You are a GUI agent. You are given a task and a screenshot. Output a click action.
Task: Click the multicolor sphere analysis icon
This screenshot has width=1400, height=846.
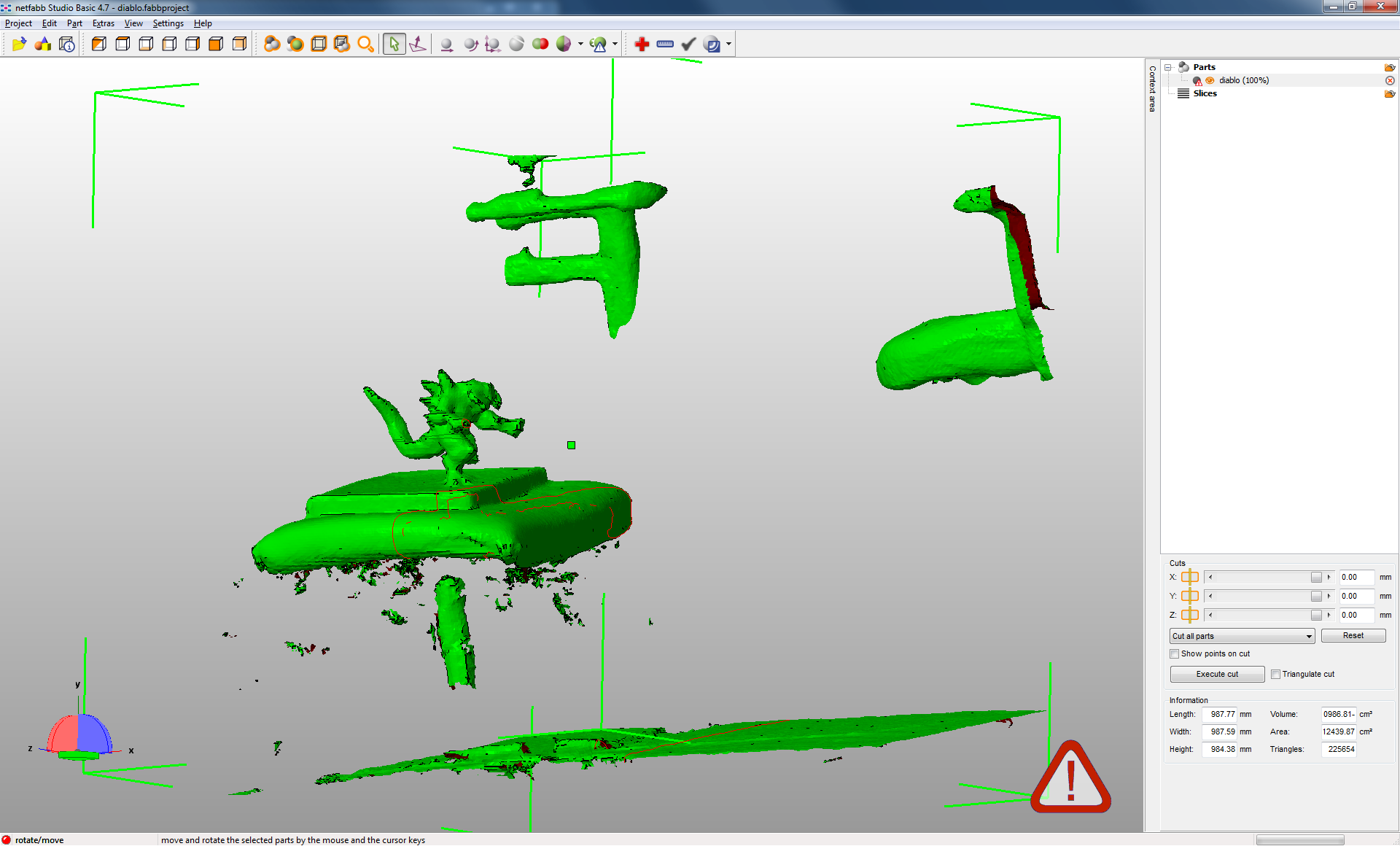coord(564,44)
